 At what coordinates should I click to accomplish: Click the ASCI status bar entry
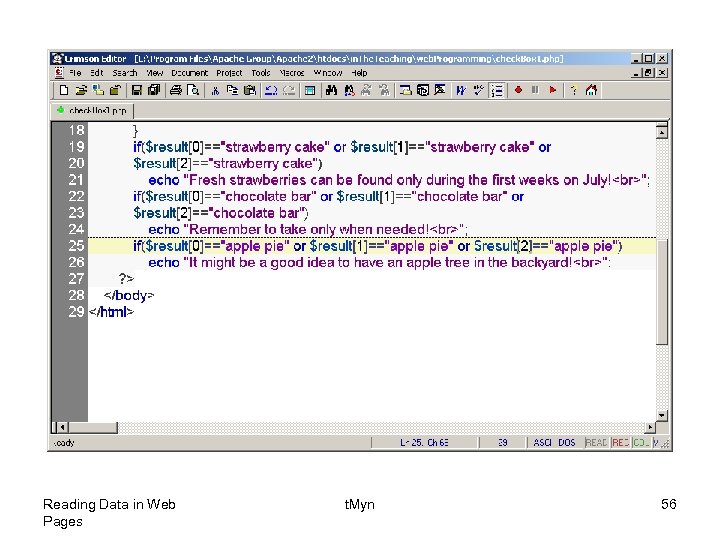[542, 443]
